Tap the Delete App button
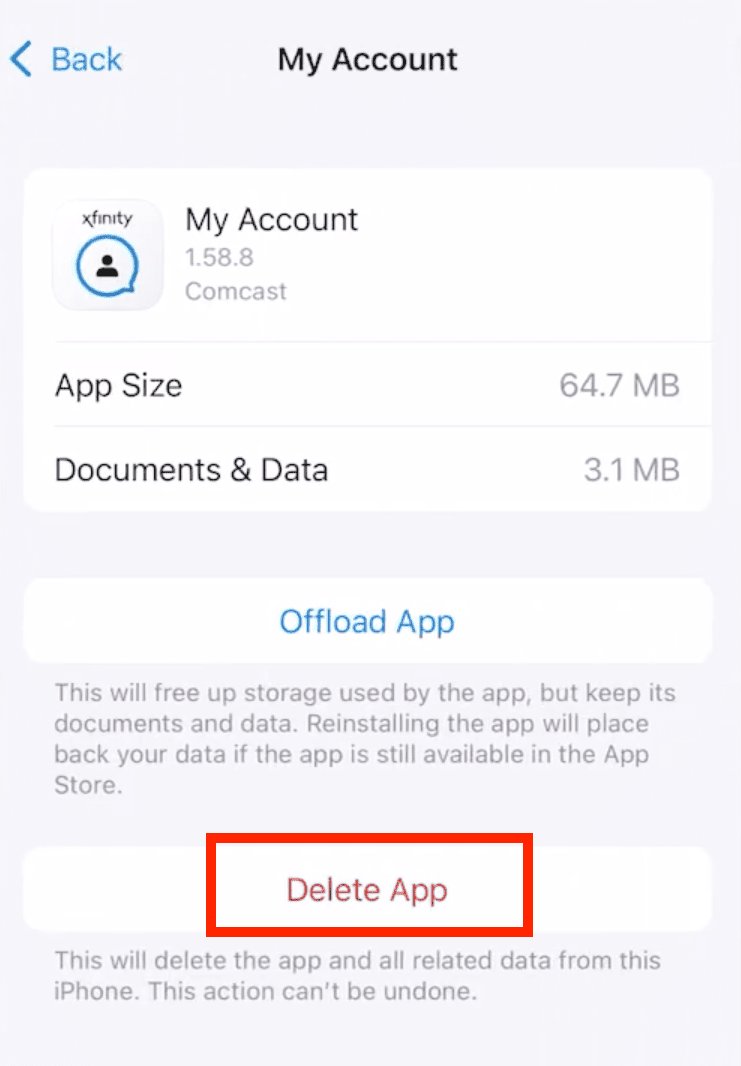The width and height of the screenshot is (741, 1066). tap(368, 889)
